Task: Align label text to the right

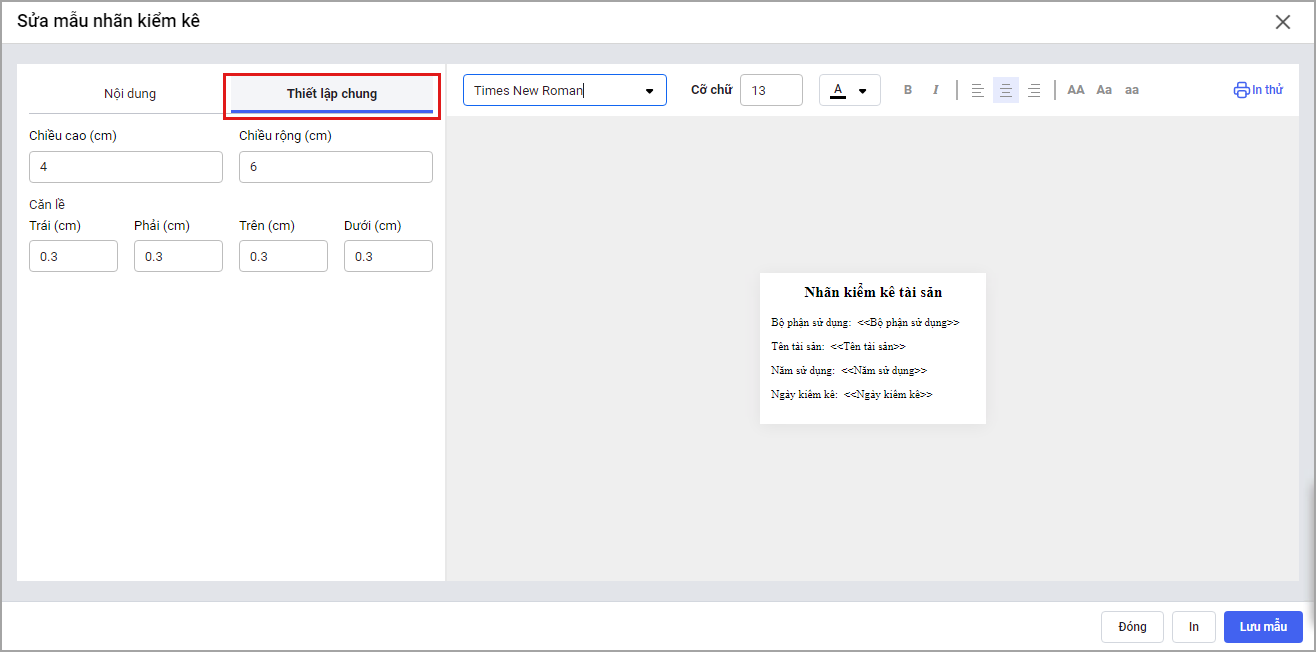Action: pos(1034,90)
